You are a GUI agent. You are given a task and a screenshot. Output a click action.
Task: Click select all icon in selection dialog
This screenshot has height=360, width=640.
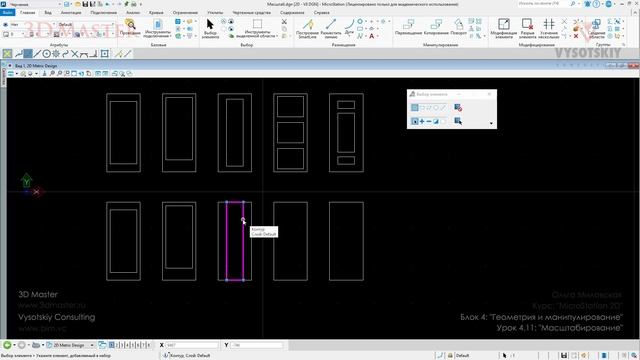[458, 121]
